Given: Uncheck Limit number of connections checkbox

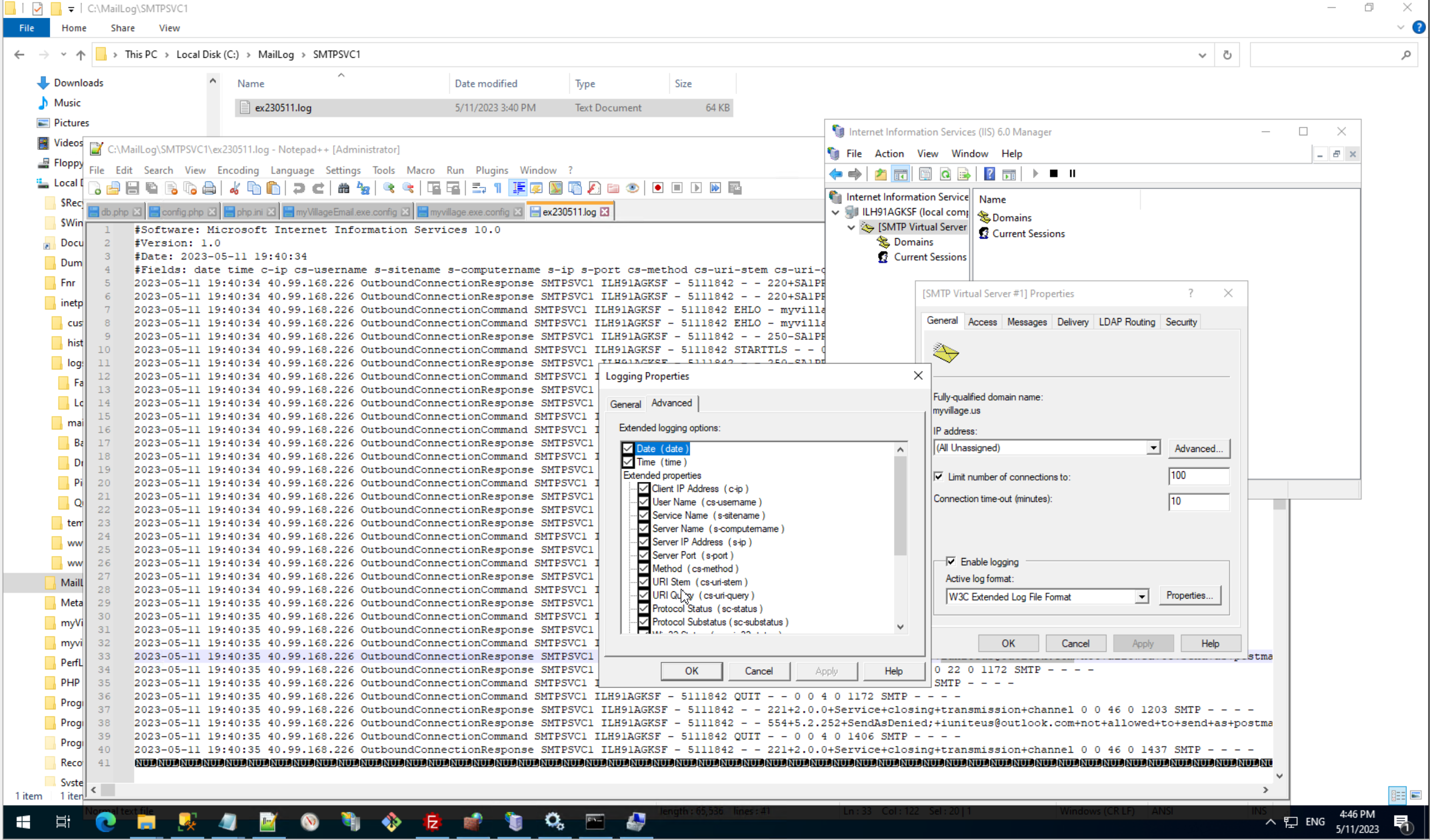Looking at the screenshot, I should point(939,477).
